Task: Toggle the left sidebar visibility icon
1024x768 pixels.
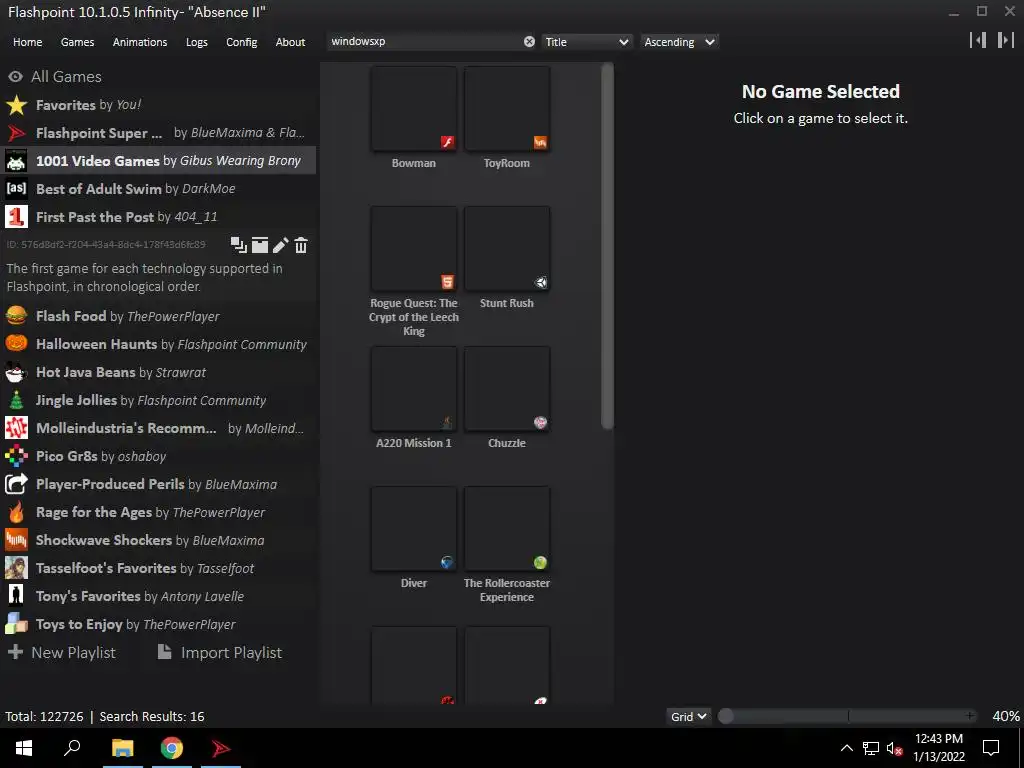Action: 978,40
